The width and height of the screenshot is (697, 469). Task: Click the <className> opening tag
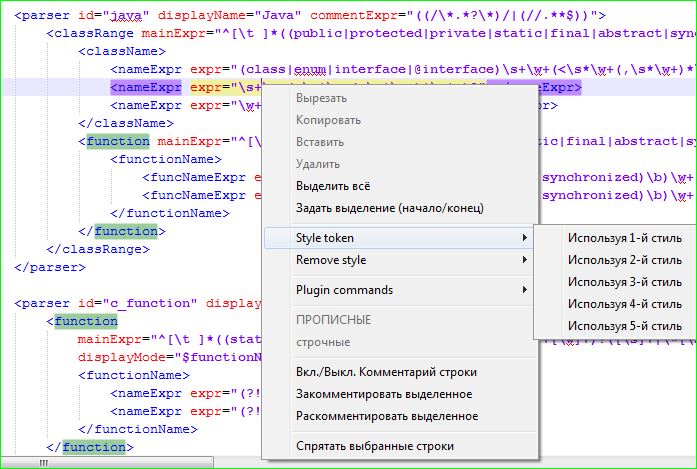pyautogui.click(x=122, y=52)
